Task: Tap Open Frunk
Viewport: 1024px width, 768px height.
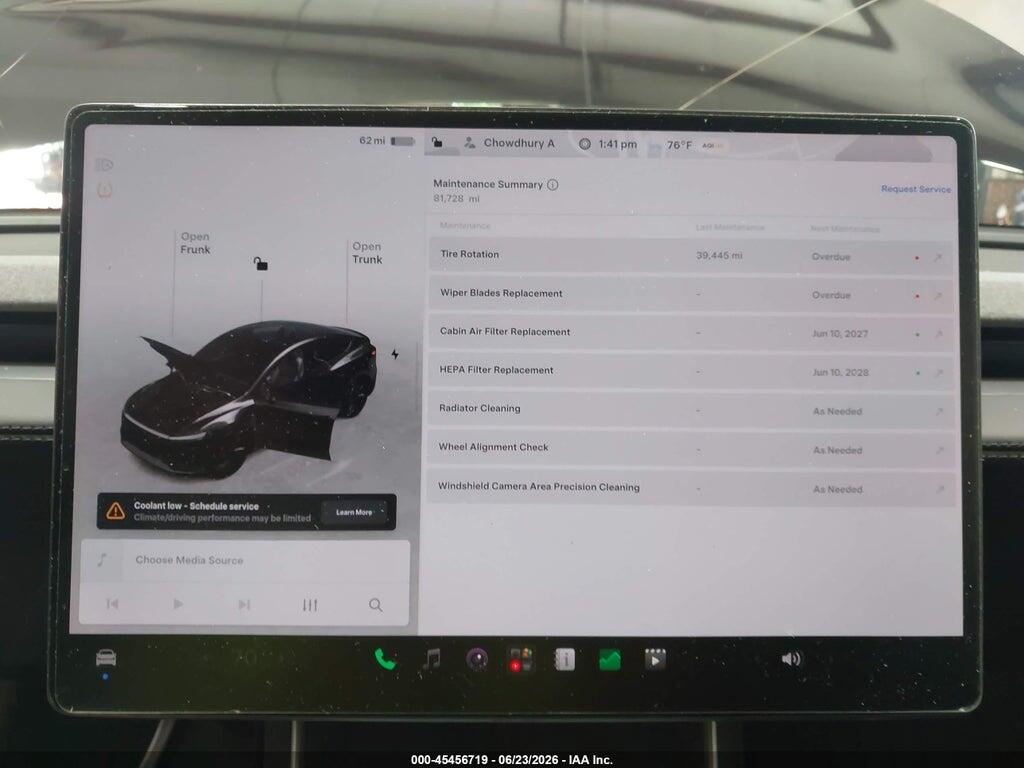Action: click(195, 243)
